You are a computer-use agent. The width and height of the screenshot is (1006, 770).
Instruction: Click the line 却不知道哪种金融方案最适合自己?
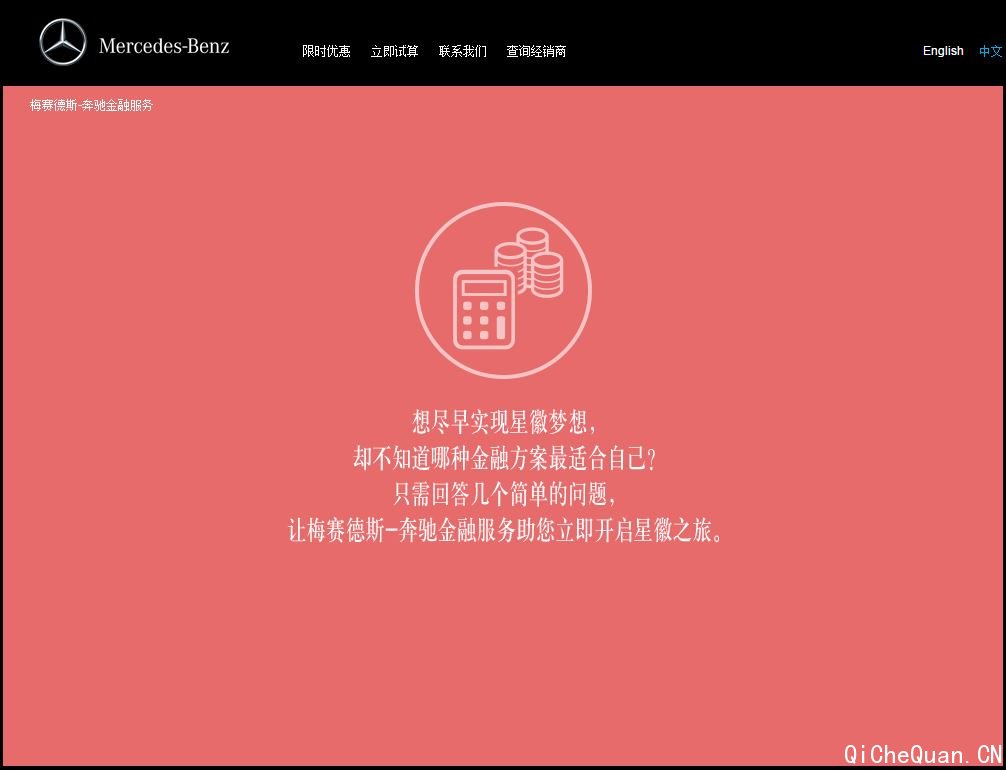(x=504, y=459)
